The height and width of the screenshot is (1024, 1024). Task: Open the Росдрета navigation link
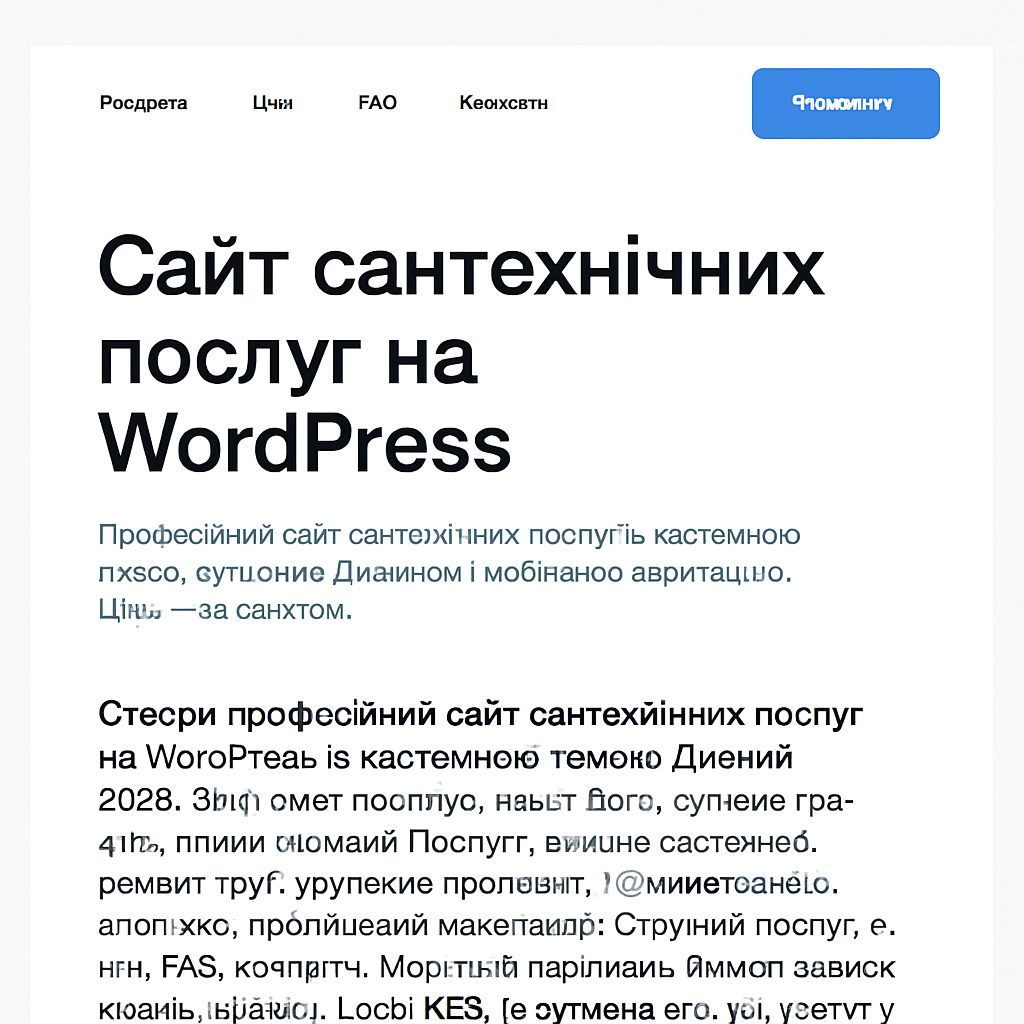pos(143,103)
